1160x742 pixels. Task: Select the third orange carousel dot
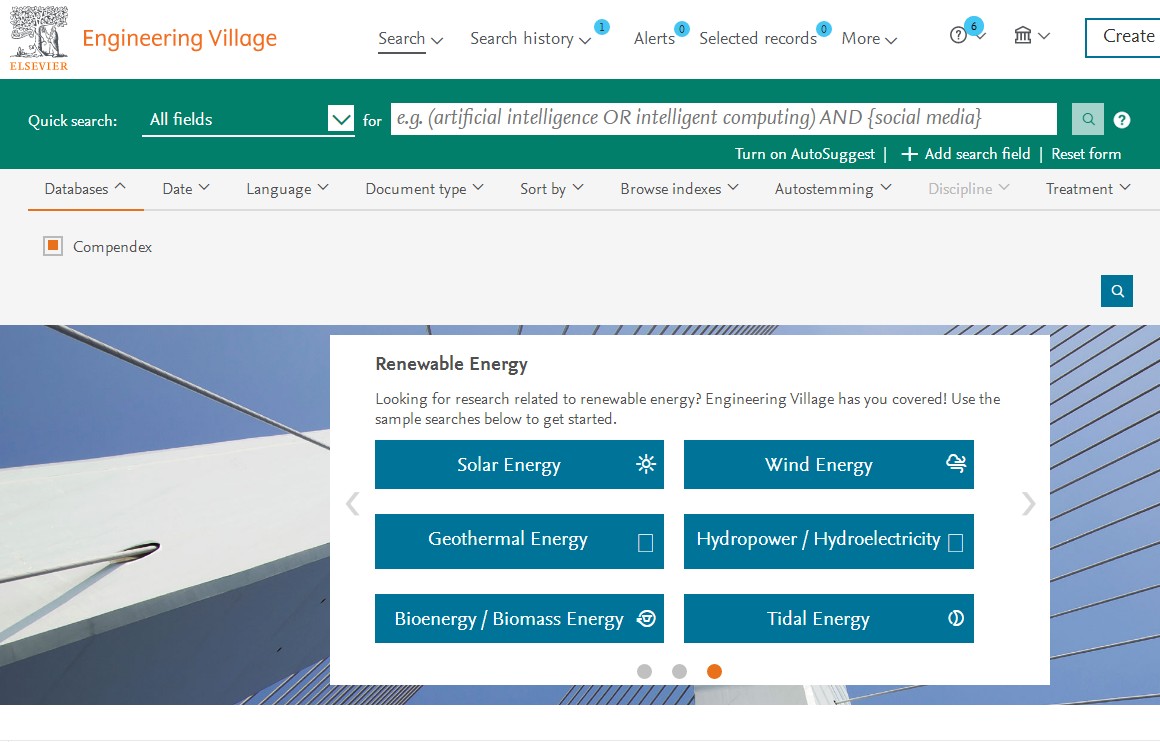point(714,671)
